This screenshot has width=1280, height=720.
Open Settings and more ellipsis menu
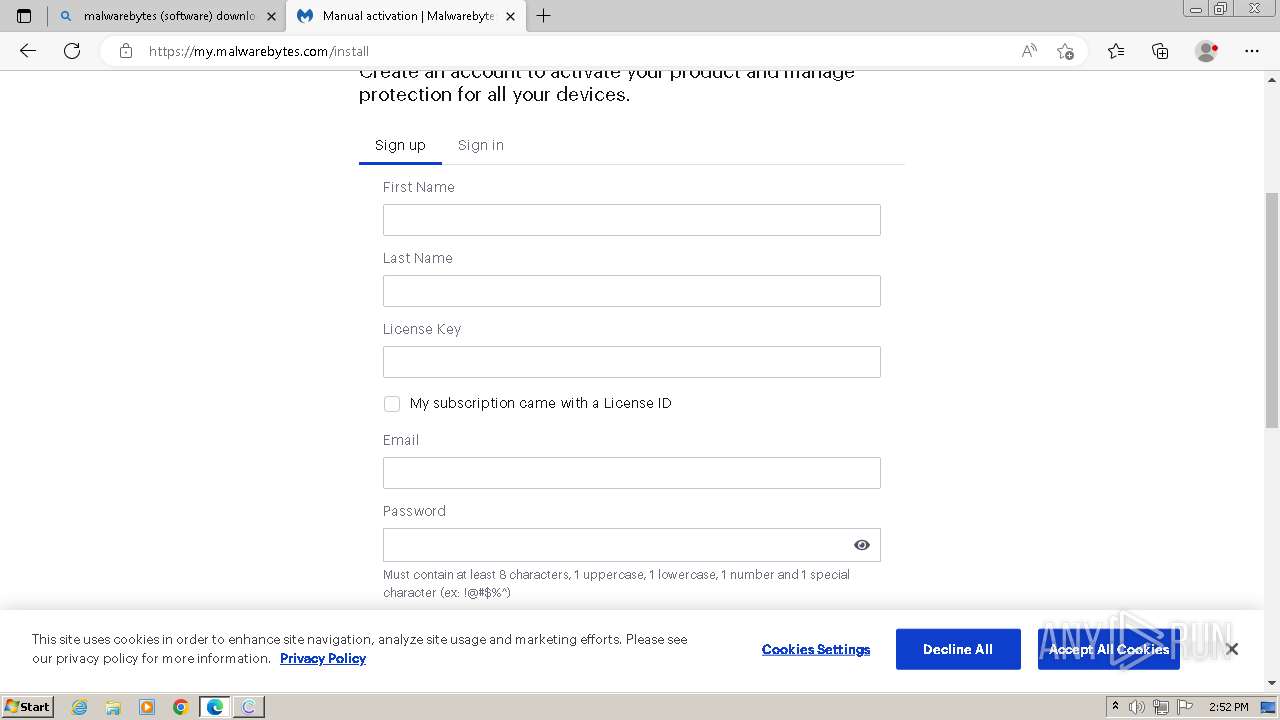tap(1252, 51)
